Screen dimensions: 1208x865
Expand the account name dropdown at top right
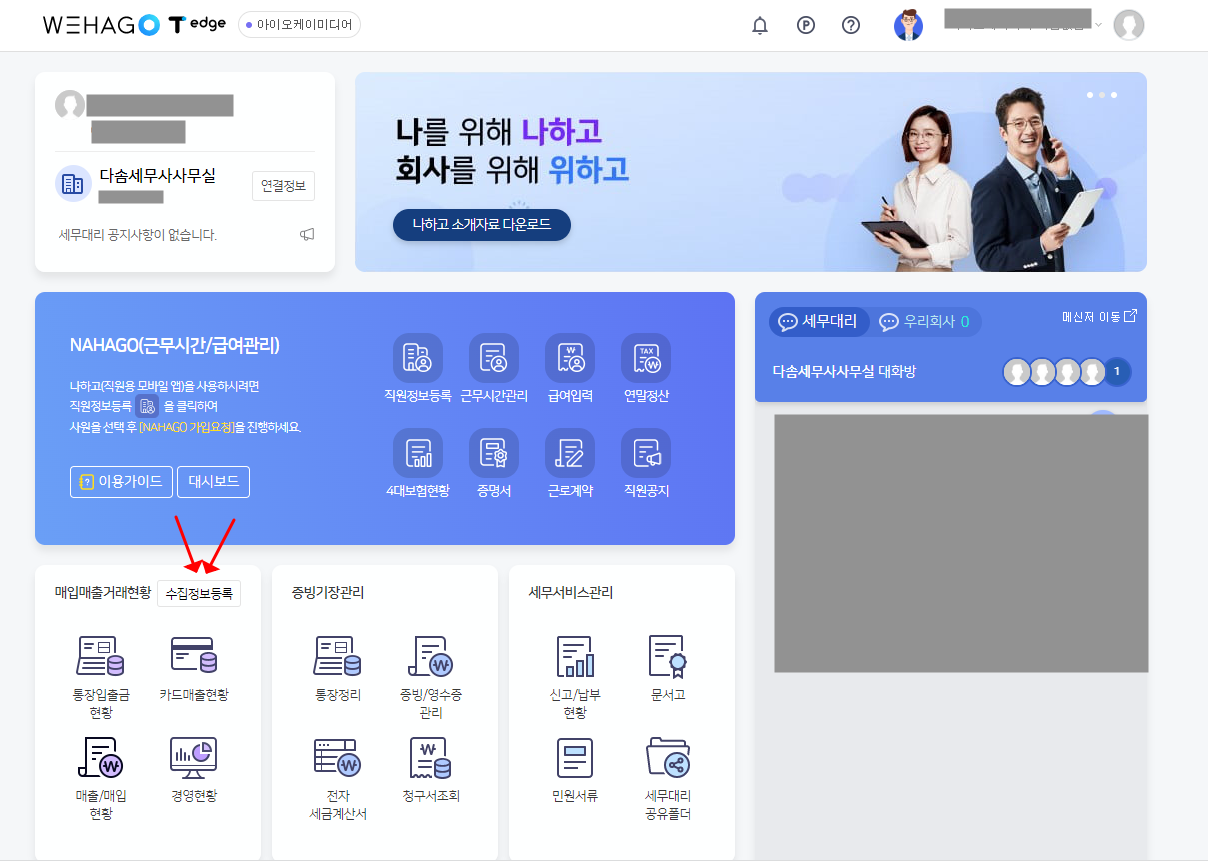[x=1097, y=25]
